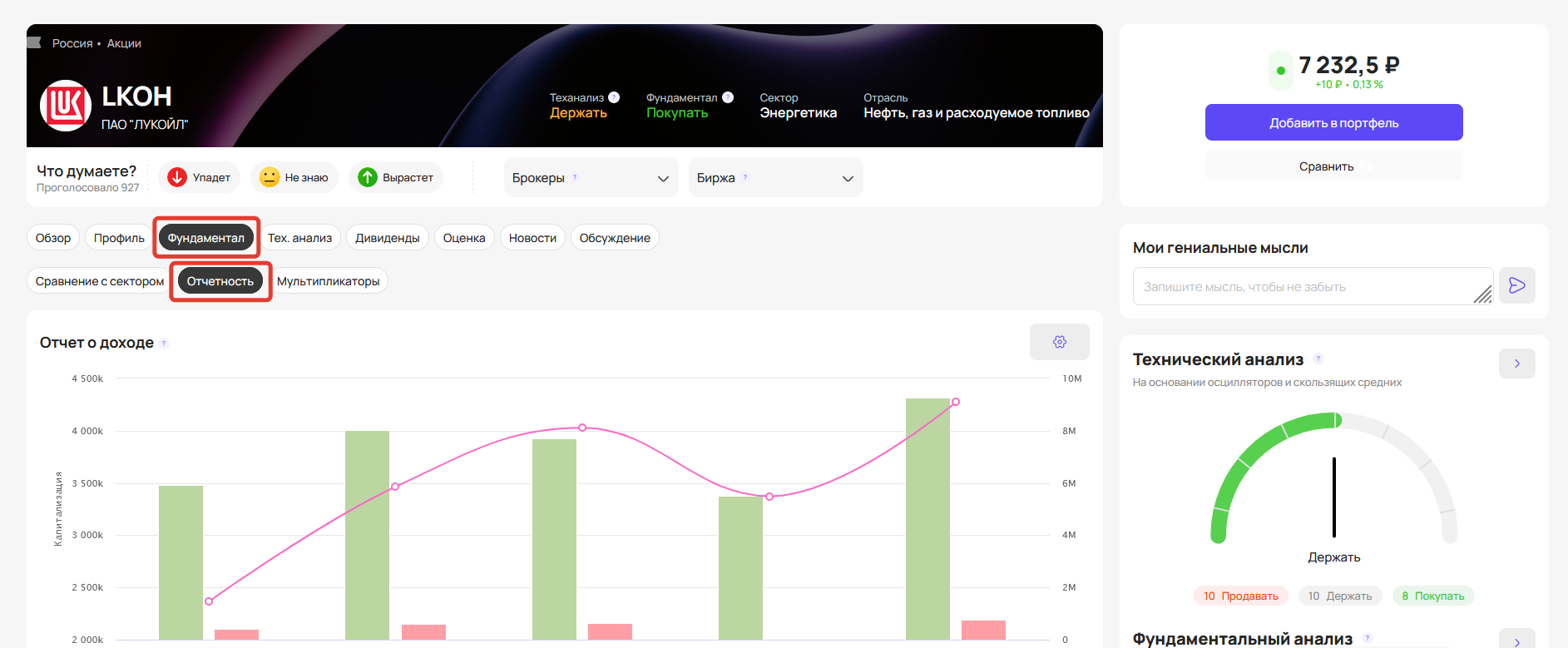Click the flag icon before Россия
This screenshot has width=1568, height=648.
click(35, 42)
